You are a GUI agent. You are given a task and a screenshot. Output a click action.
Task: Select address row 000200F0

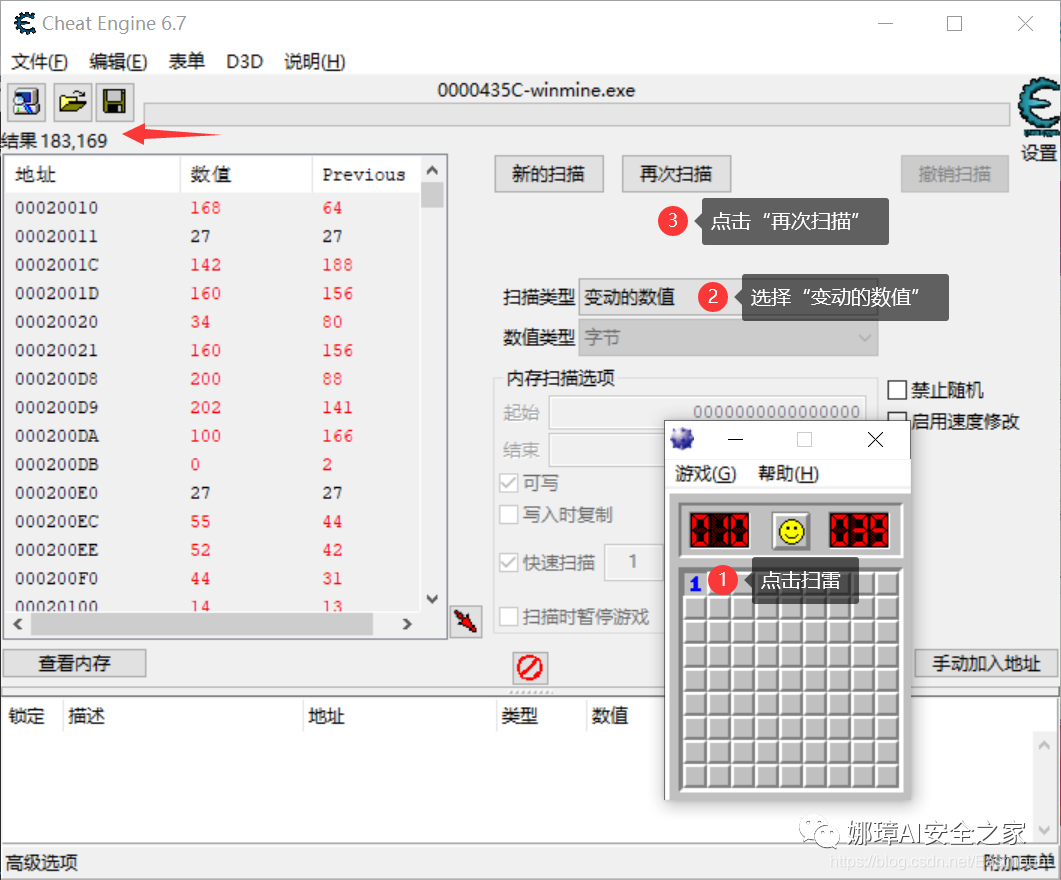pos(213,579)
